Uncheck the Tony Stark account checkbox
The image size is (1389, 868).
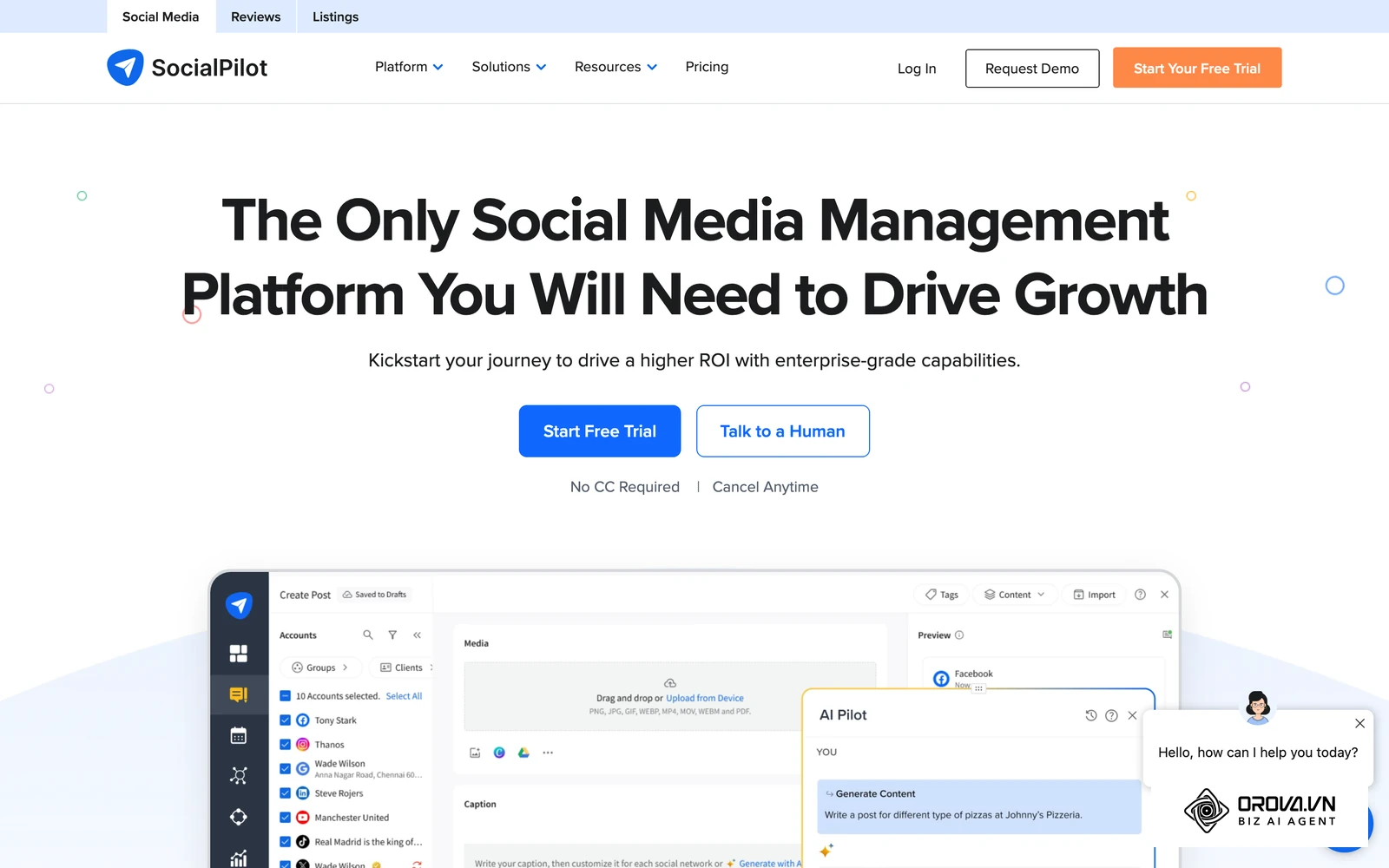click(285, 720)
